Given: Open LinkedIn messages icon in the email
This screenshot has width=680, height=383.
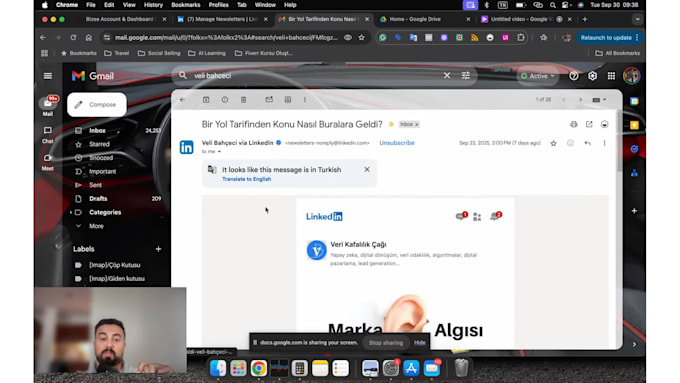Looking at the screenshot, I should [461, 216].
